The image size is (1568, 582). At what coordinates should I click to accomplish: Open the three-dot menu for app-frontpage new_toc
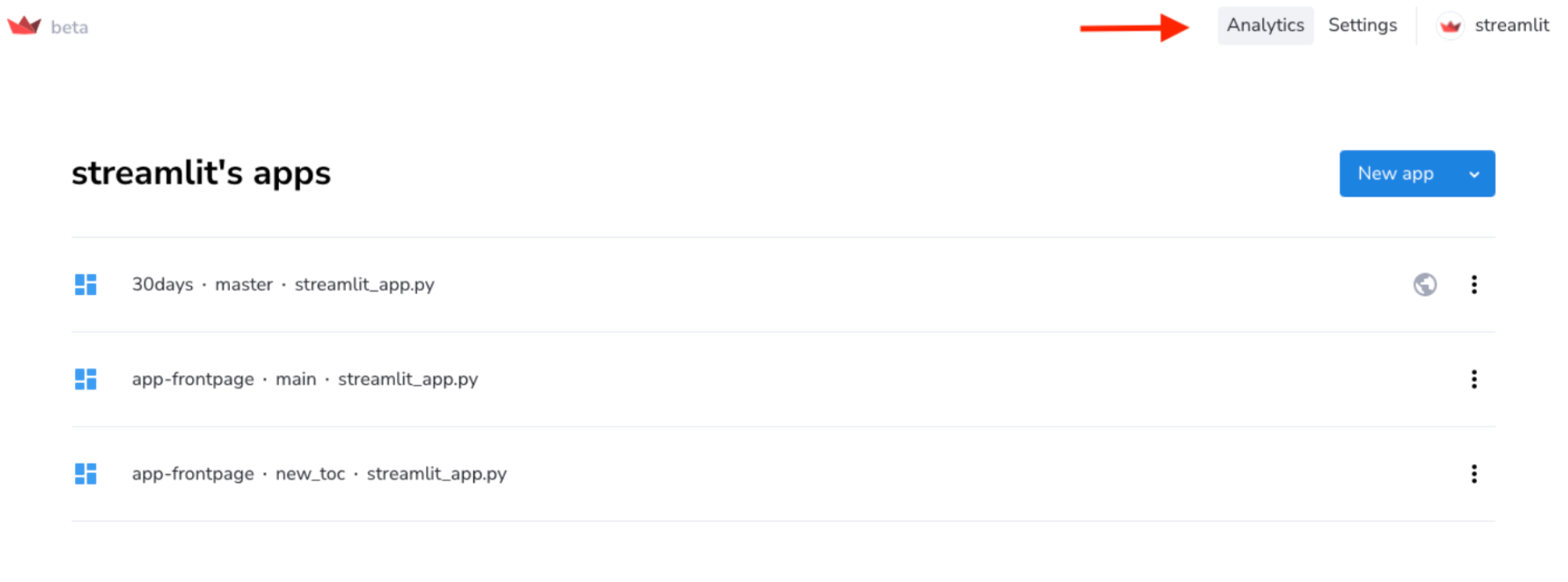[1474, 474]
